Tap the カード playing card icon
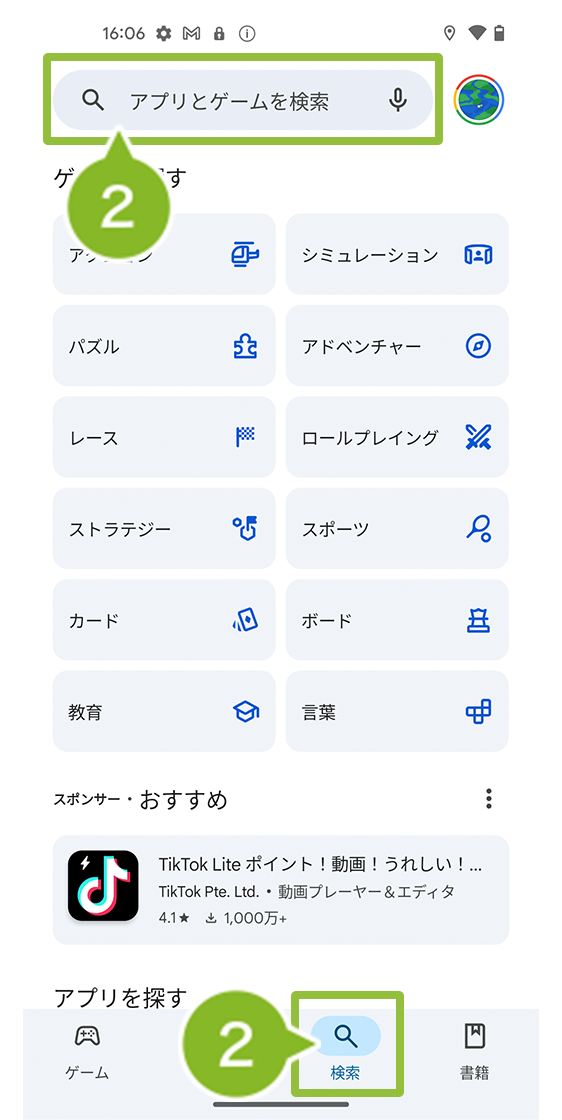The width and height of the screenshot is (562, 1120). 246,620
